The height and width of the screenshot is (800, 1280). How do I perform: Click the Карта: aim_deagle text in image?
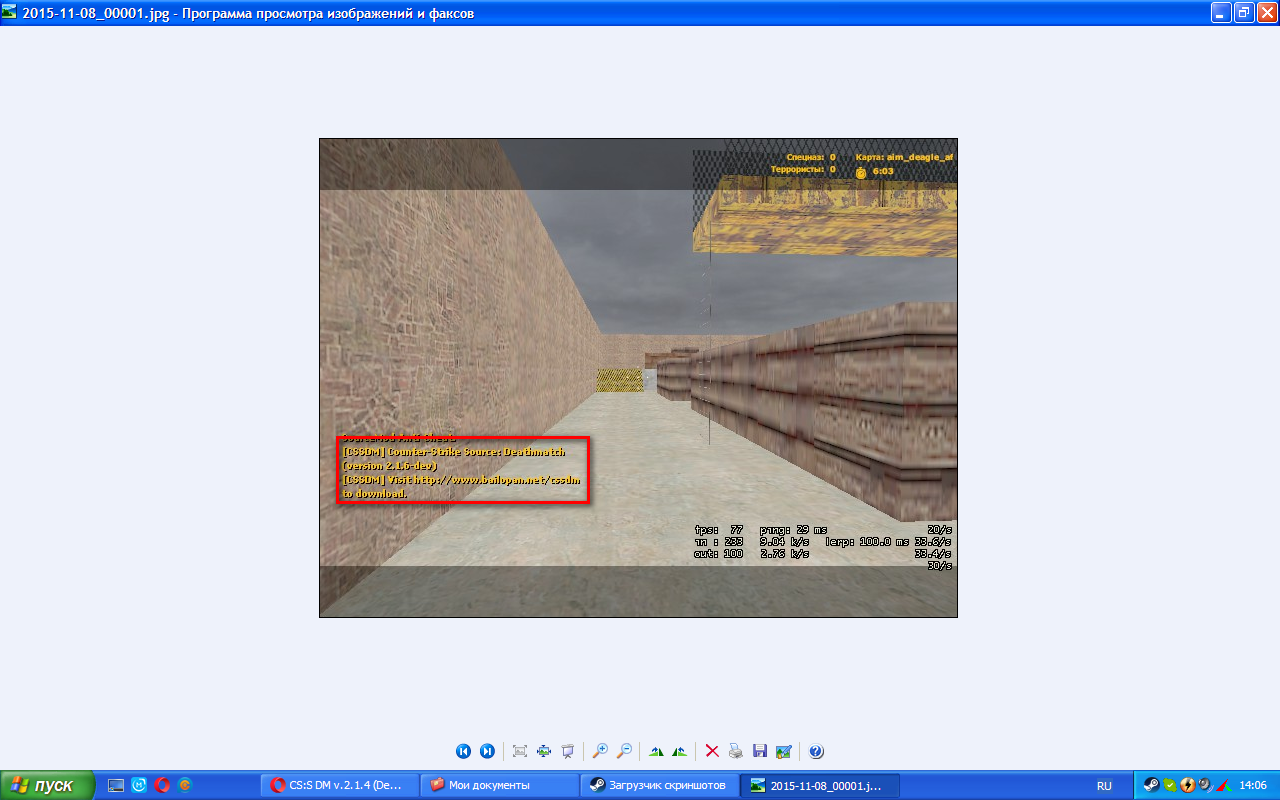pos(905,157)
